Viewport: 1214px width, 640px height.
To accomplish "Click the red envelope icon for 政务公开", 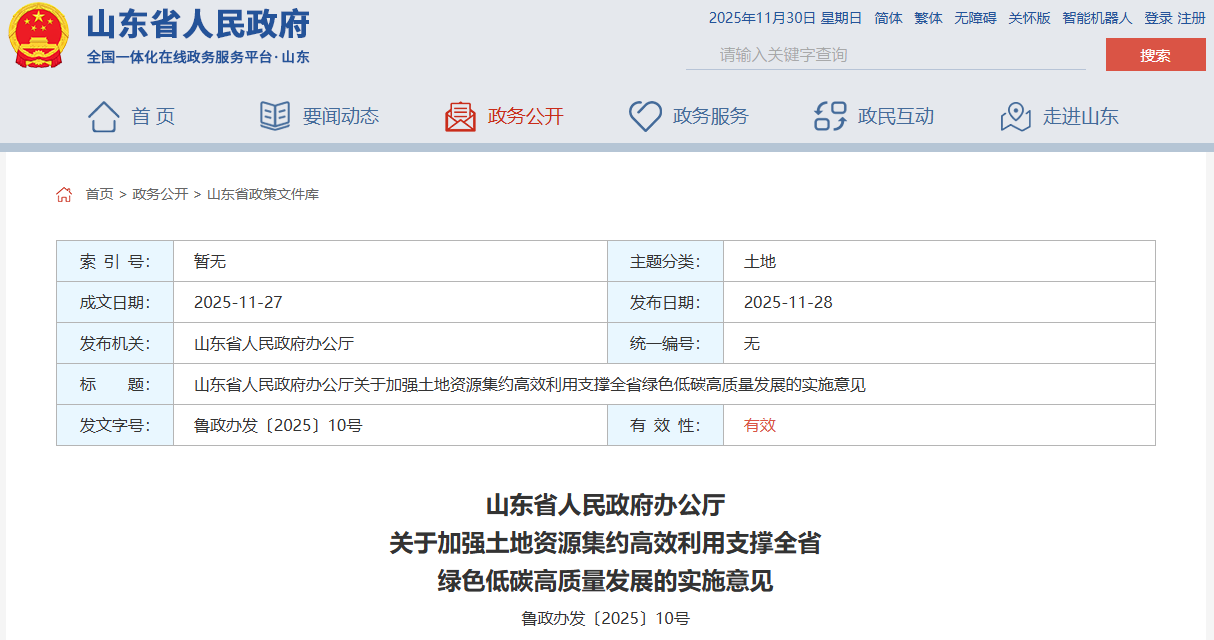I will (x=460, y=116).
